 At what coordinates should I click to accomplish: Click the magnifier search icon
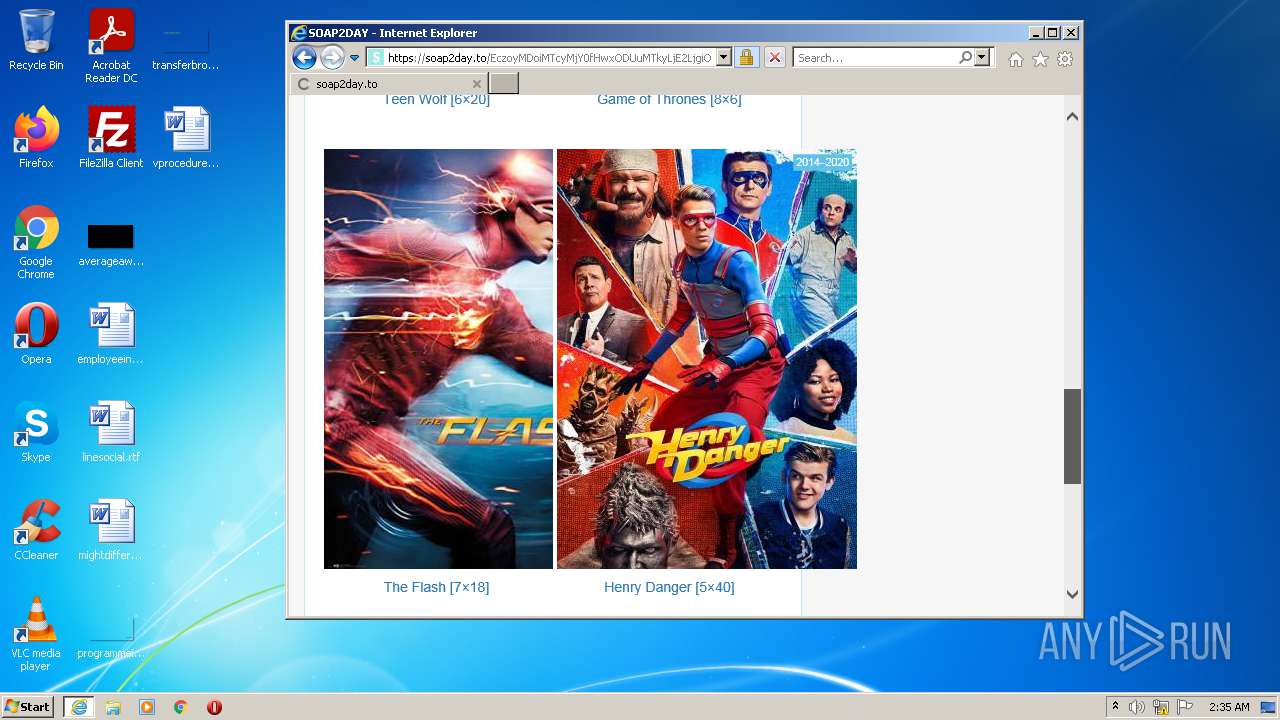(965, 58)
